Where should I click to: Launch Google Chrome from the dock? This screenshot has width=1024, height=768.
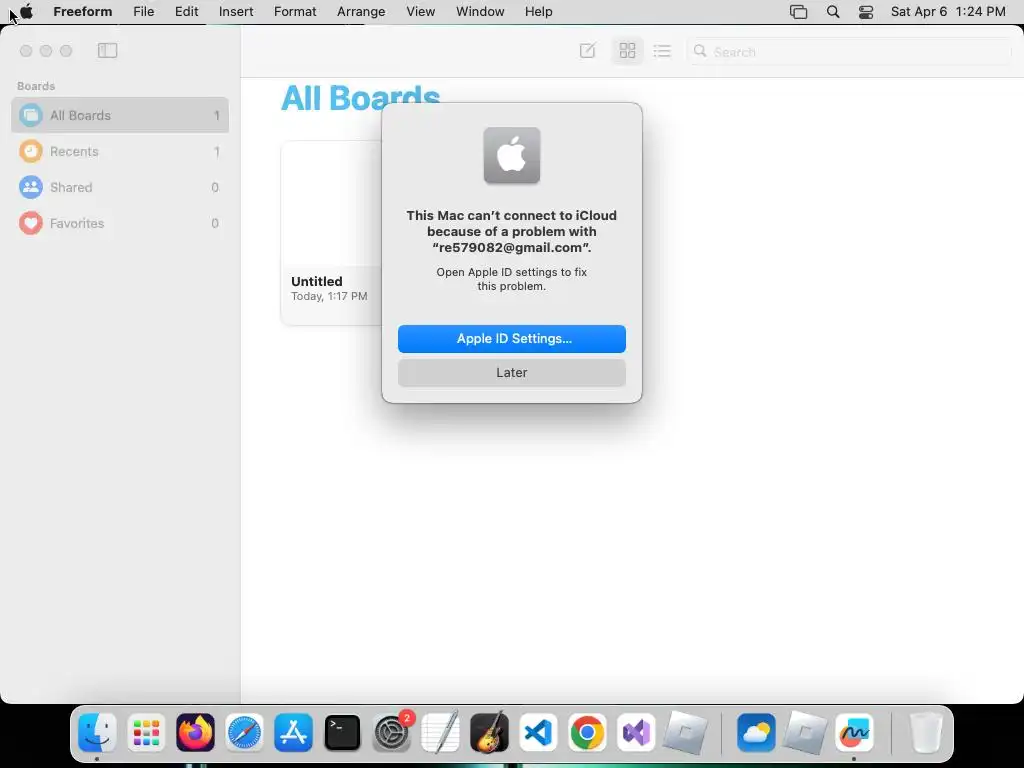pyautogui.click(x=587, y=732)
